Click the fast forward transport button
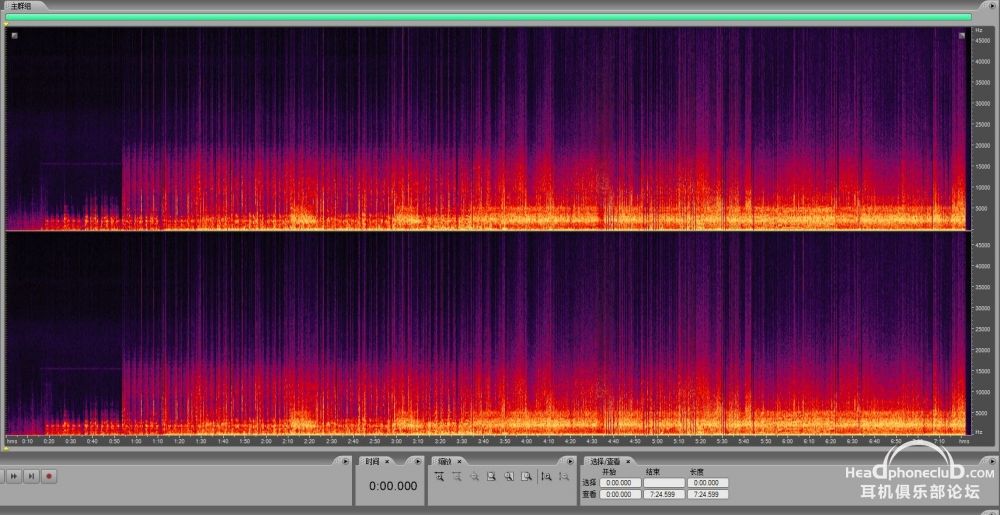This screenshot has width=1000, height=515. (x=13, y=476)
